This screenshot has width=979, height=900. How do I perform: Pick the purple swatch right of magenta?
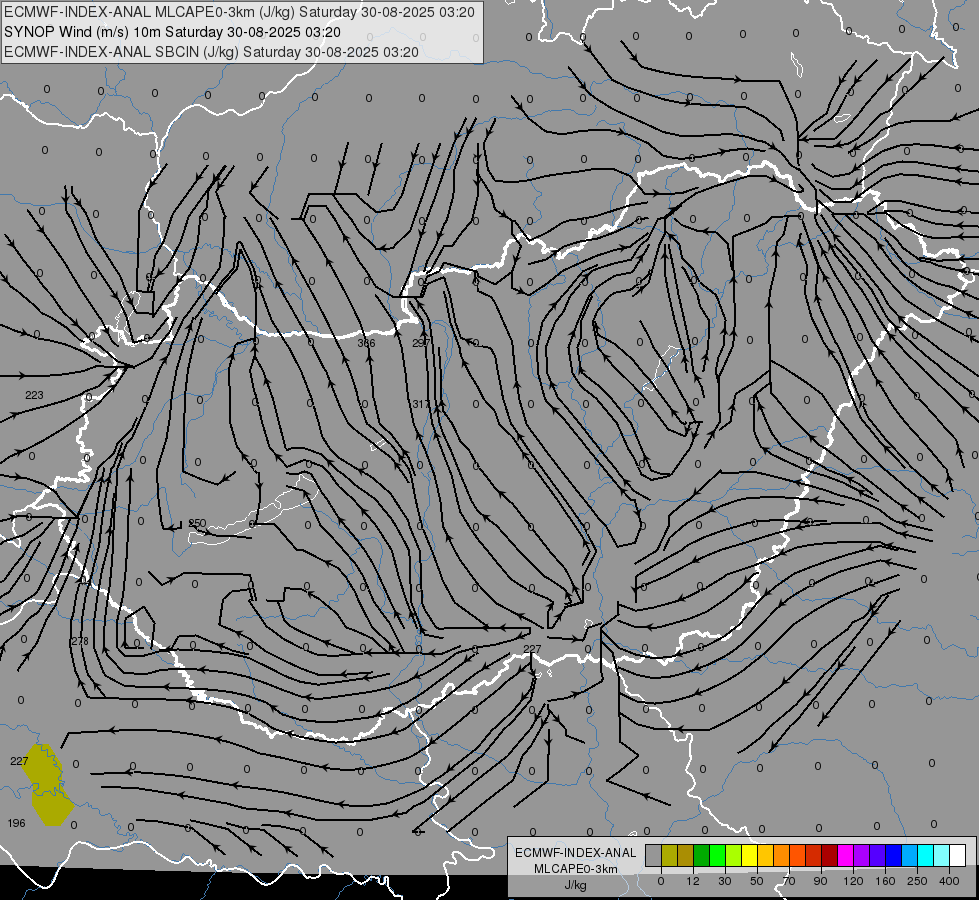(862, 855)
